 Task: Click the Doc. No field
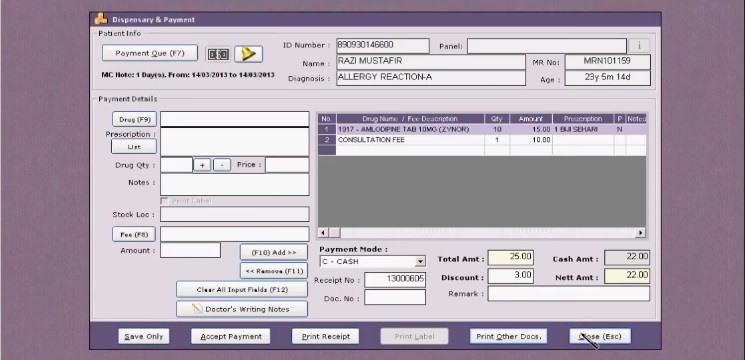[395, 297]
